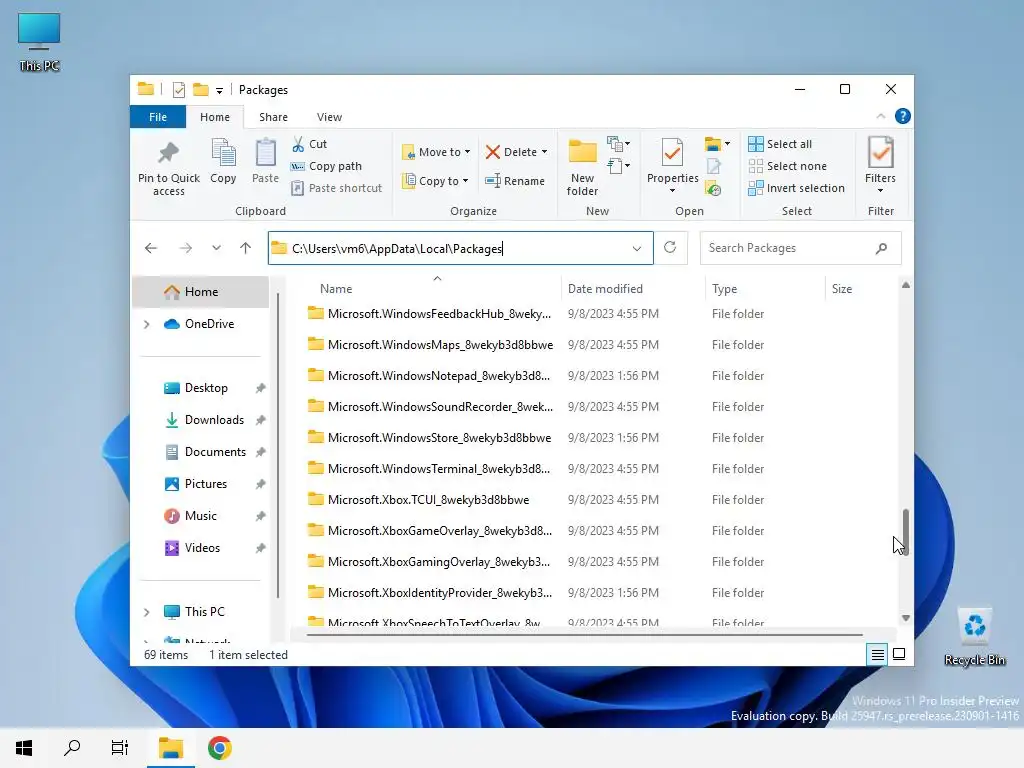Select the Microsoft.WindowsMaps_8wekyb3d8bbwe folder
The width and height of the screenshot is (1024, 768).
[430, 345]
